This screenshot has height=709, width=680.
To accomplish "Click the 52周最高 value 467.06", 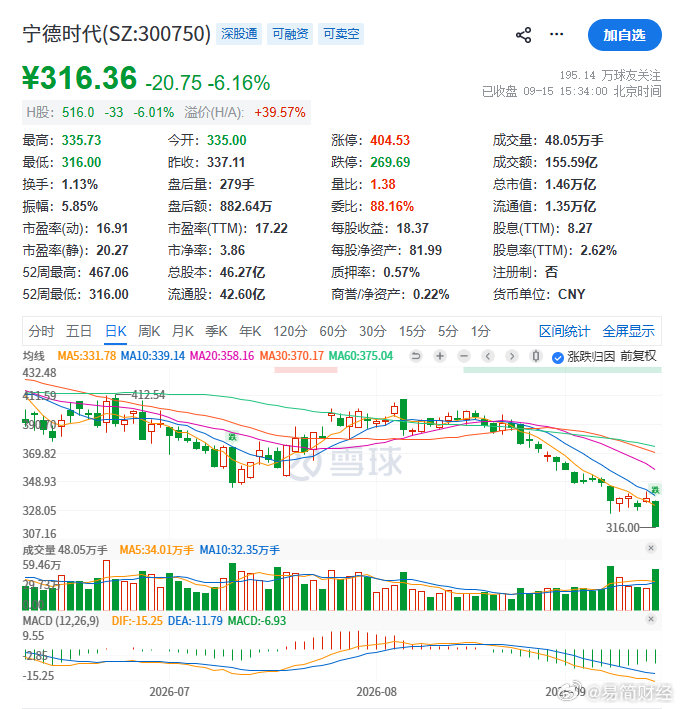I will pos(109,272).
